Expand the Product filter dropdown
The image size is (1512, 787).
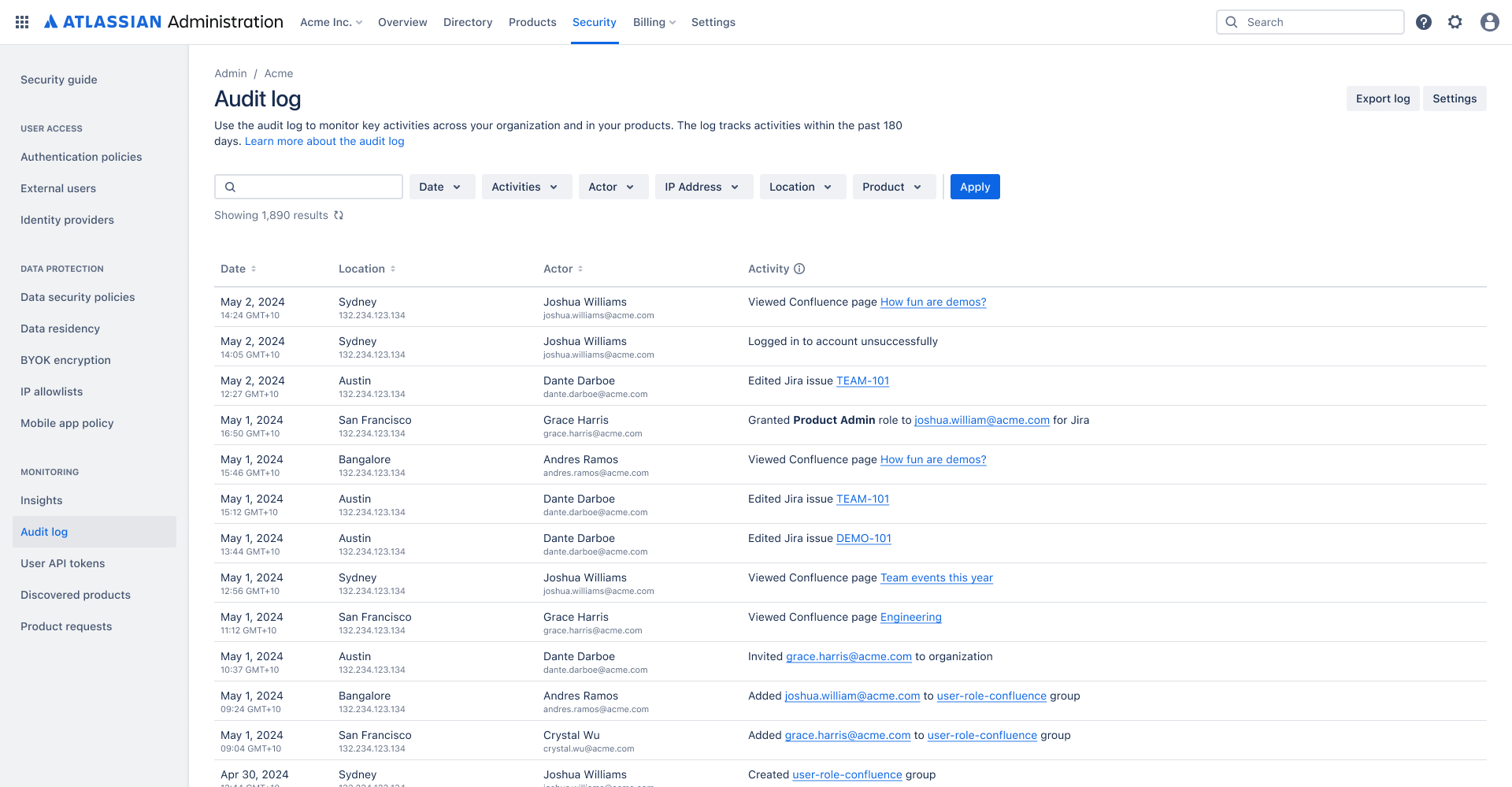894,187
